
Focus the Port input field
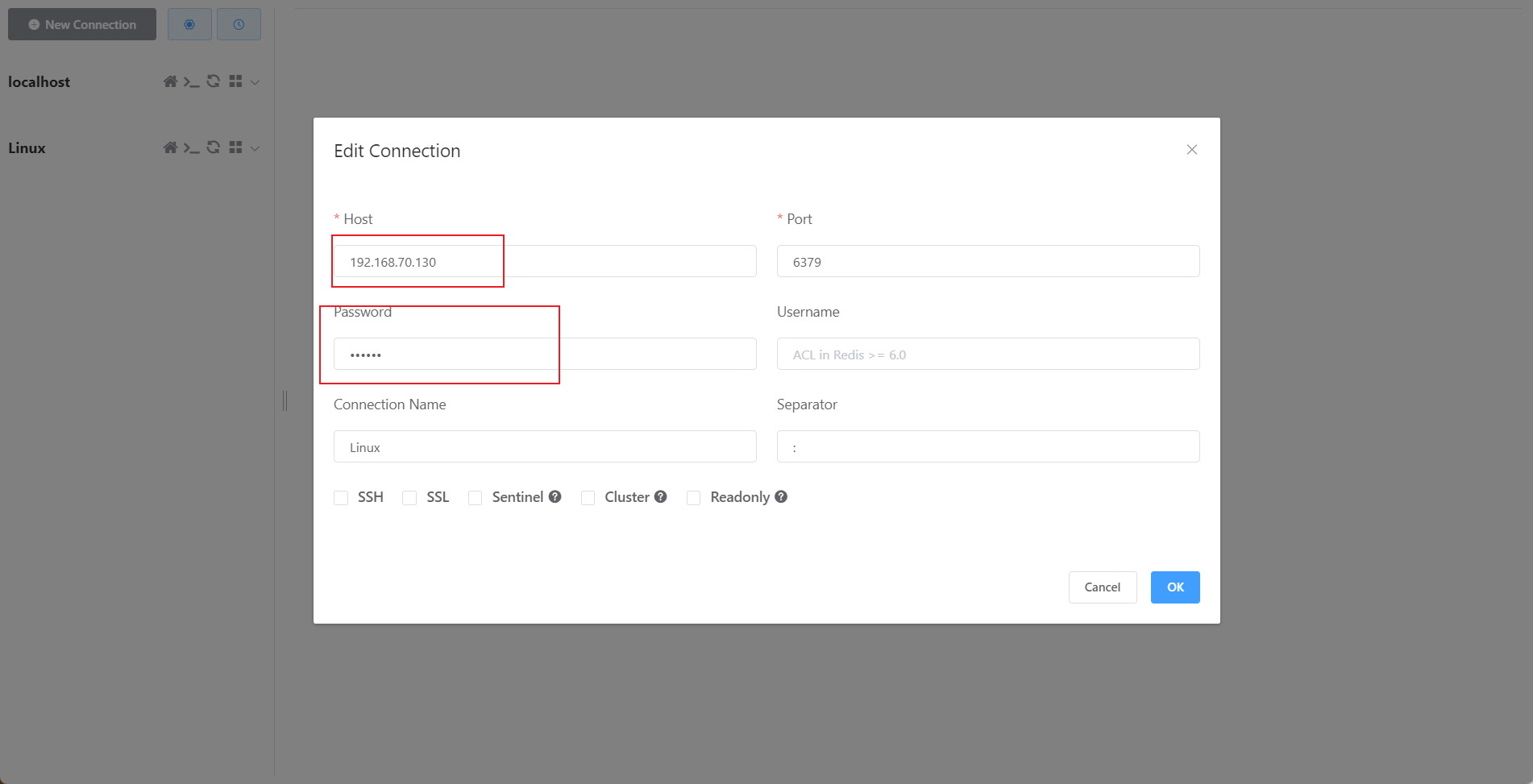(x=988, y=261)
